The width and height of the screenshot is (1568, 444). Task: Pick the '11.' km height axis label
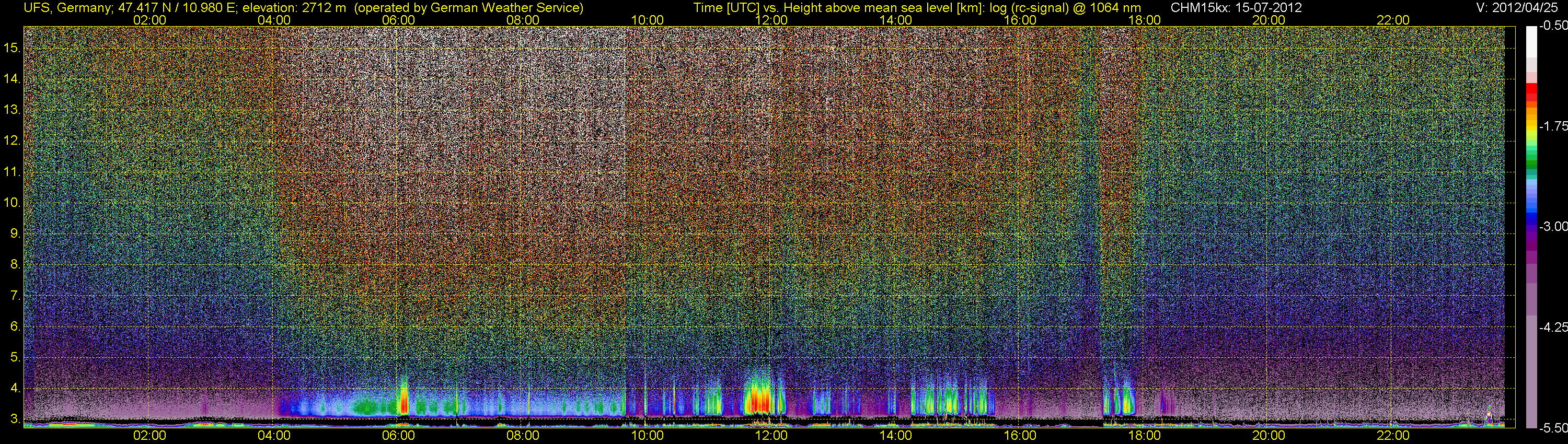[x=13, y=171]
